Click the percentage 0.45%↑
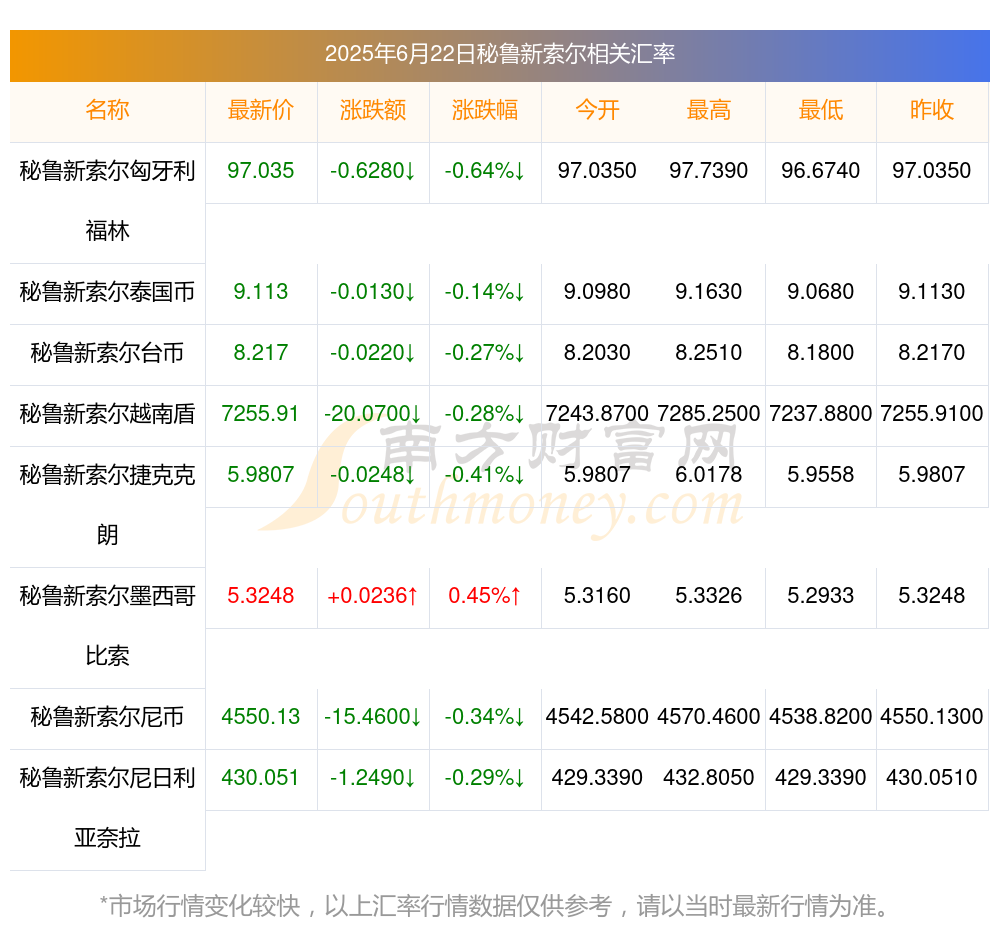The height and width of the screenshot is (937, 1000). (x=485, y=596)
